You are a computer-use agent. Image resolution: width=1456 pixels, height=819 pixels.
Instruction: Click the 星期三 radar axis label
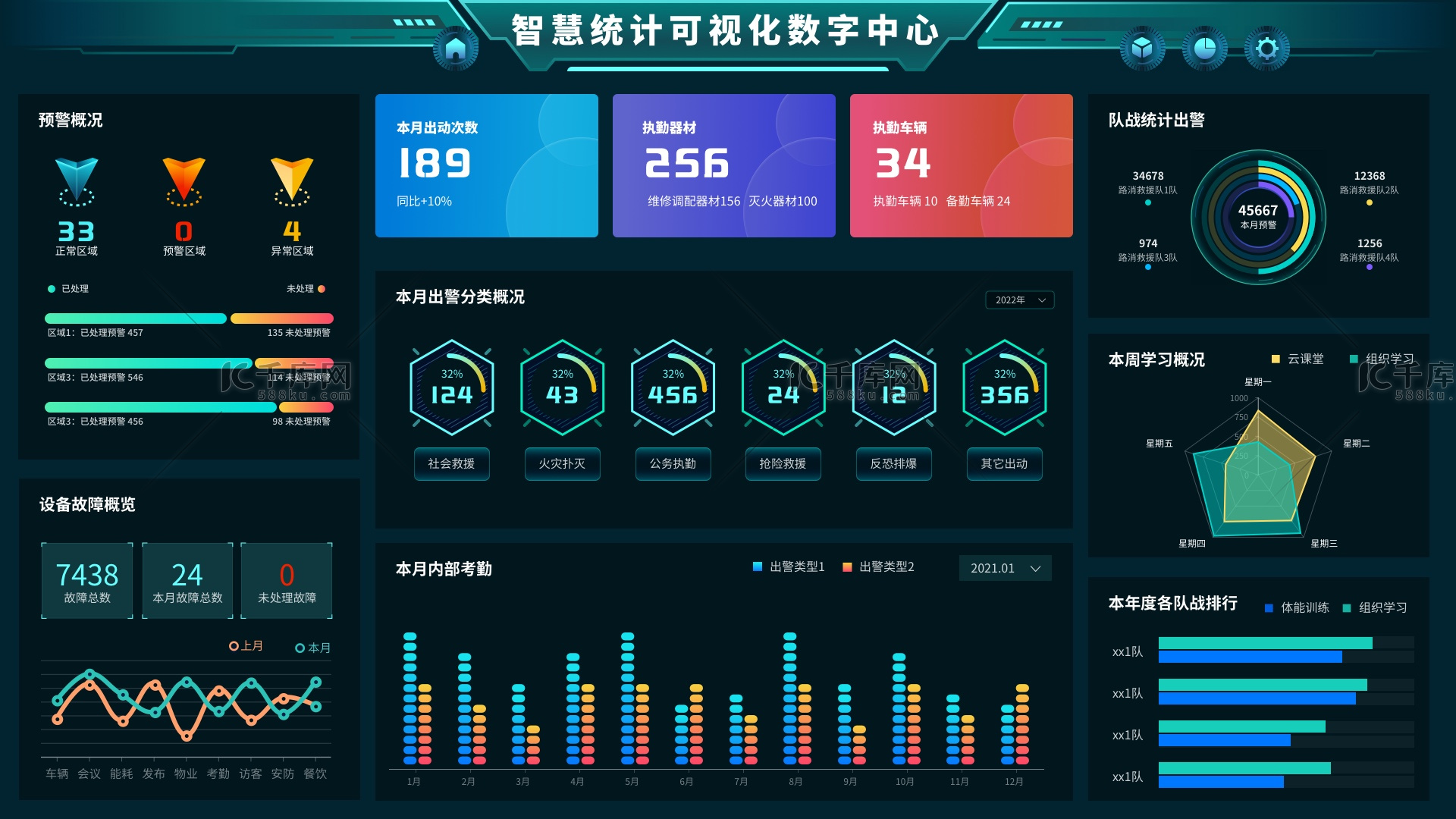tap(1324, 544)
